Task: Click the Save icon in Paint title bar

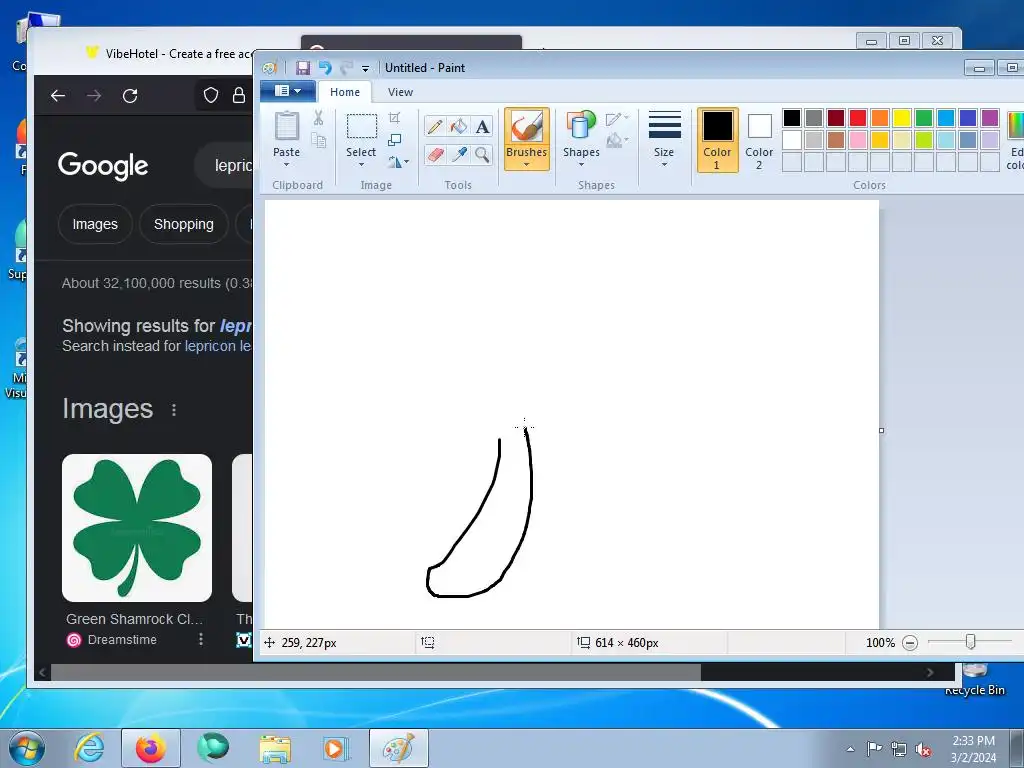Action: tap(302, 68)
